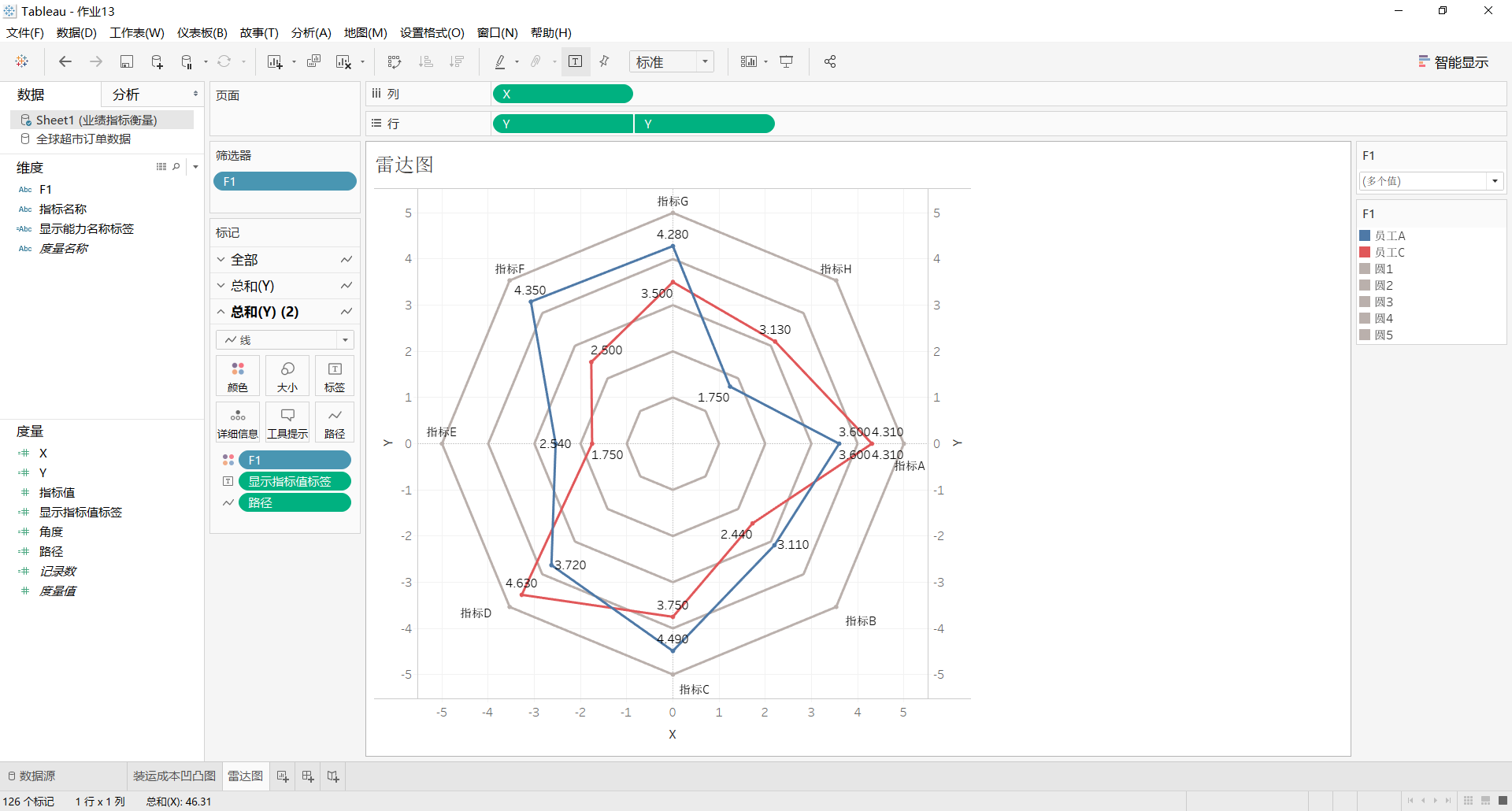Image resolution: width=1512 pixels, height=811 pixels.
Task: Click the first Y pill on rows shelf
Action: coord(562,124)
